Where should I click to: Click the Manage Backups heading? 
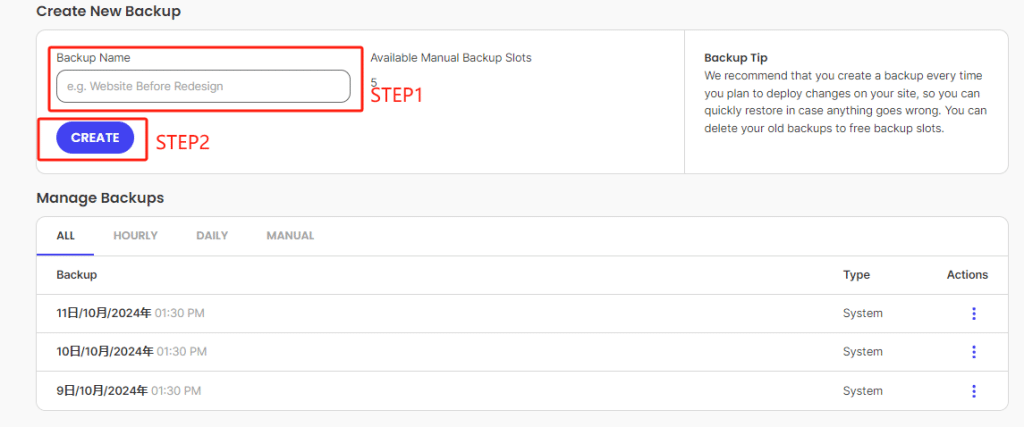click(x=100, y=198)
